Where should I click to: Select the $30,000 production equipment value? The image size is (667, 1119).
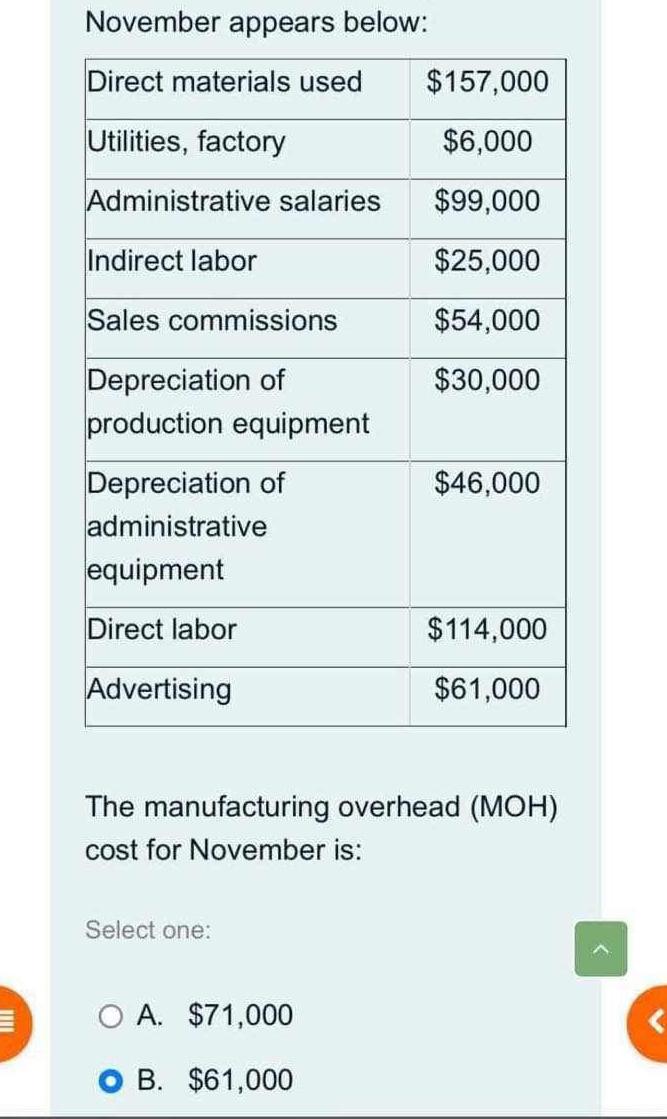pyautogui.click(x=488, y=380)
